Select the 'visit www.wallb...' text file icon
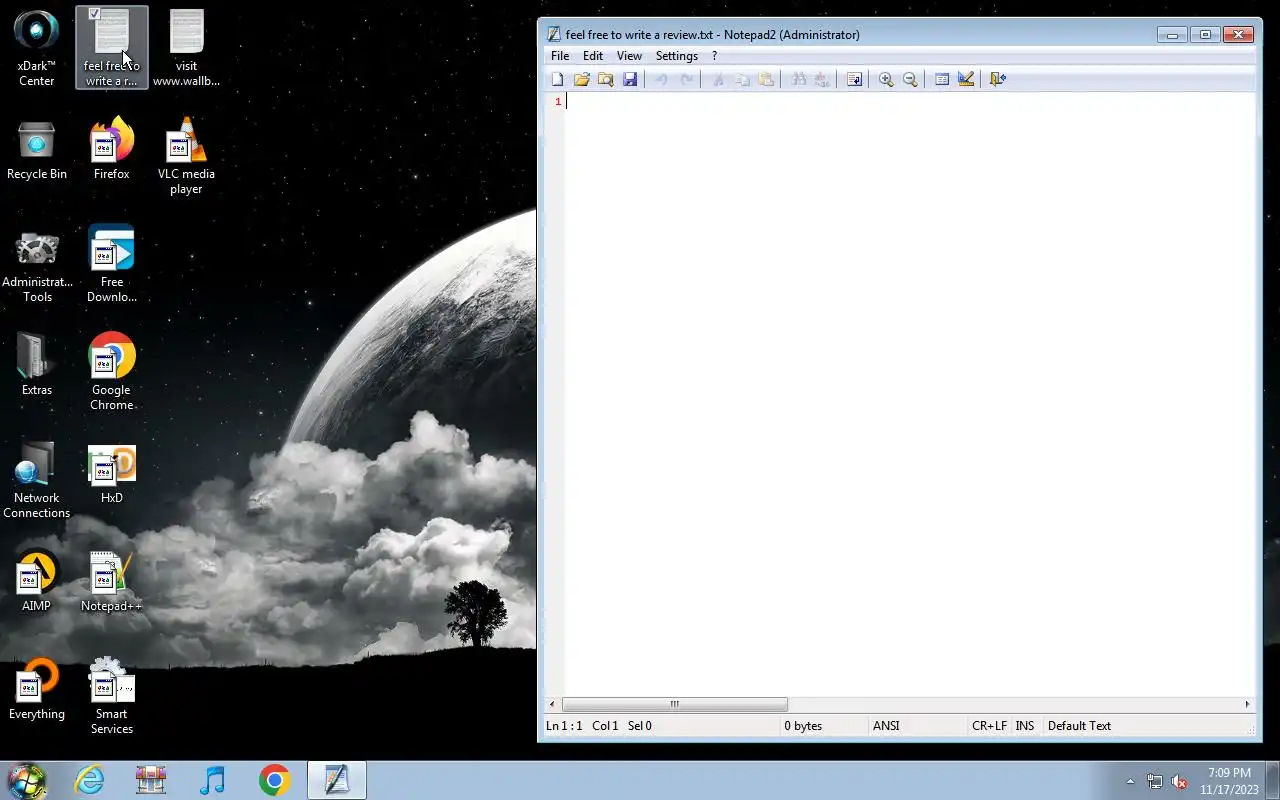Viewport: 1280px width, 800px height. point(186,48)
